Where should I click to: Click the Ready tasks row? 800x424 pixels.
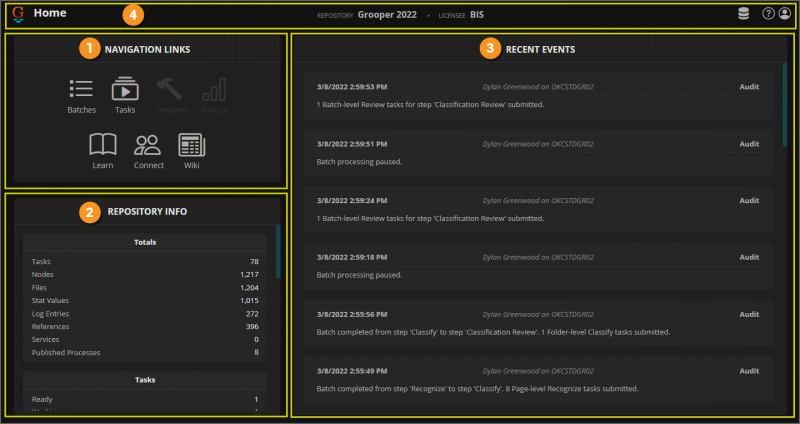click(x=145, y=400)
